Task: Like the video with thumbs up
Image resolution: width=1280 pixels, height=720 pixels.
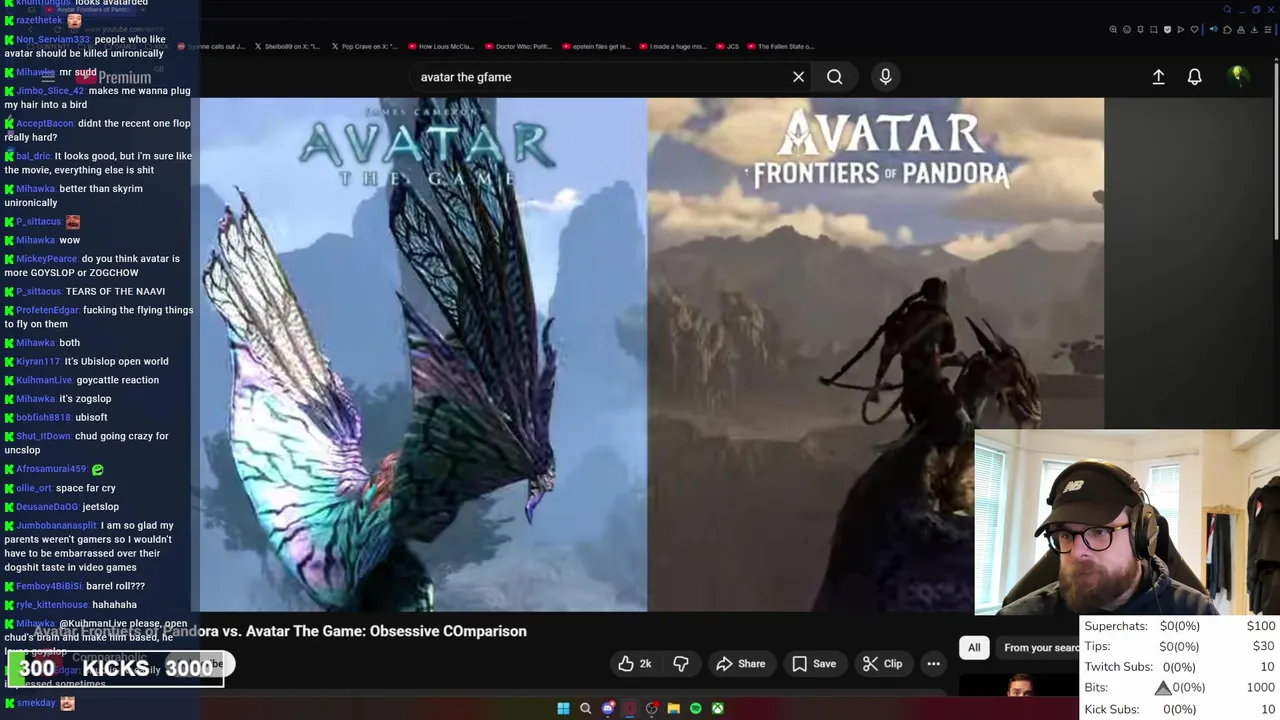Action: (634, 664)
